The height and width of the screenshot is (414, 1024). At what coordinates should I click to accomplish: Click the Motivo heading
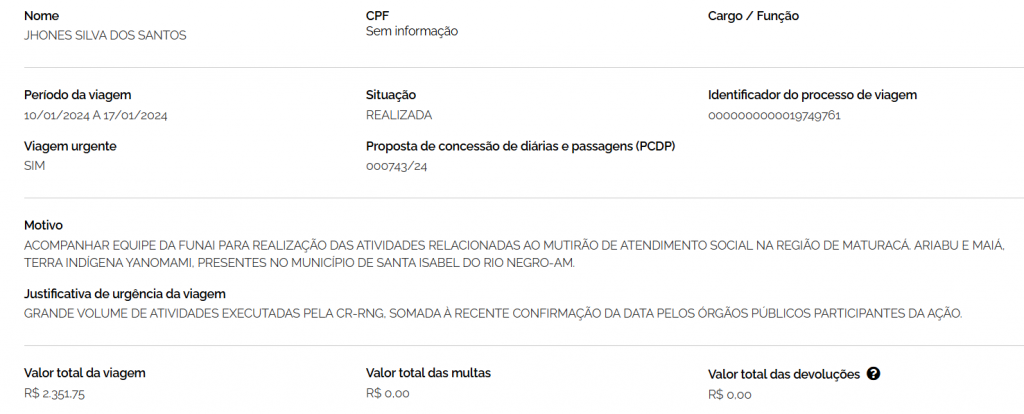pos(44,225)
